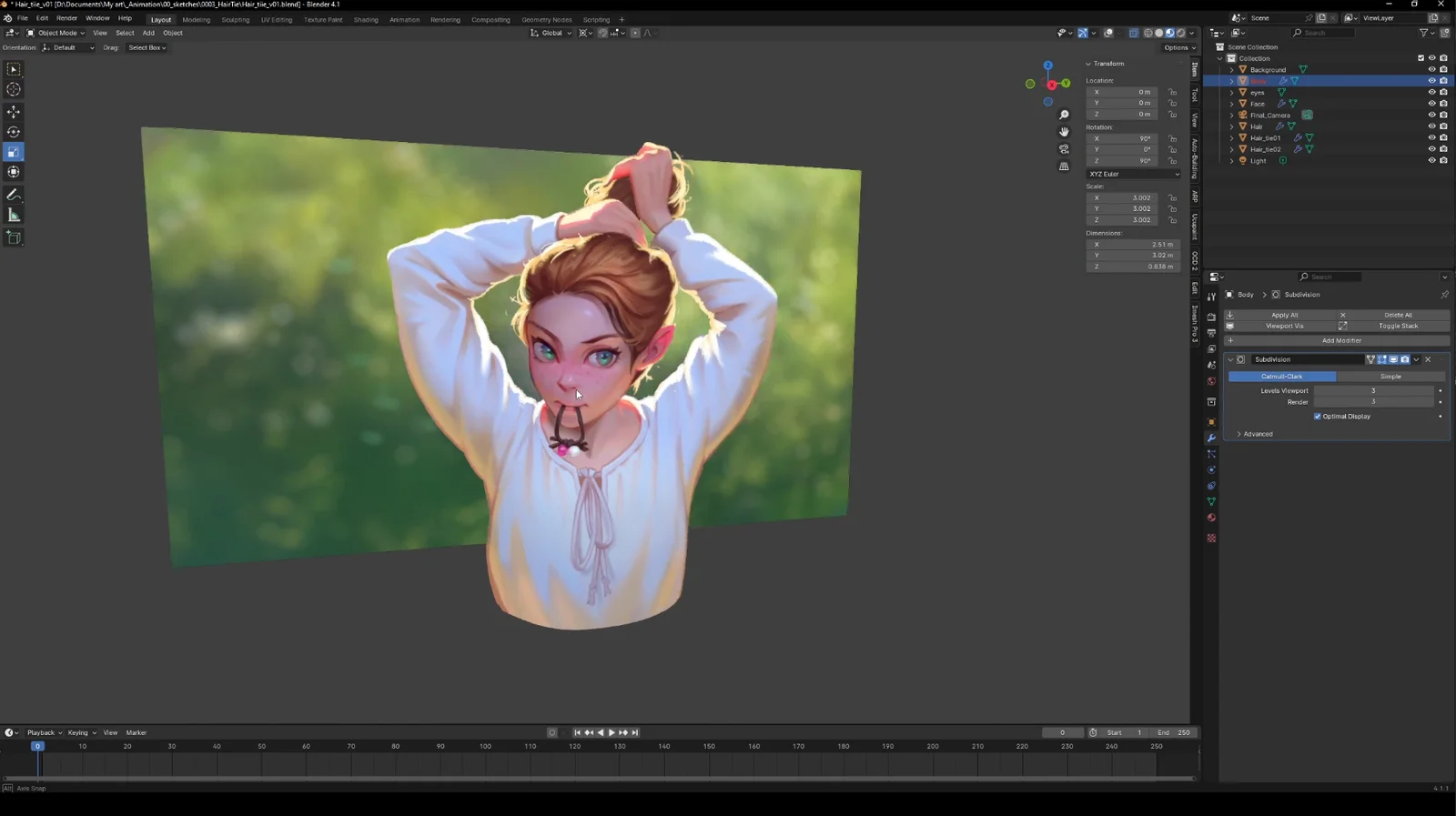The image size is (1456, 816).
Task: Select the Rotate tool
Action: click(x=14, y=132)
